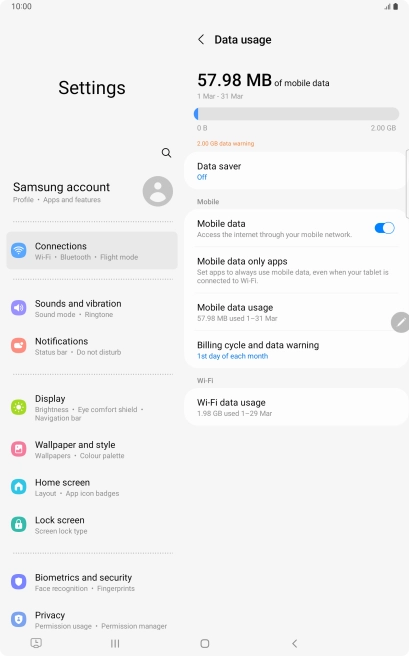
Task: Tap the green Display settings icon
Action: click(x=19, y=407)
